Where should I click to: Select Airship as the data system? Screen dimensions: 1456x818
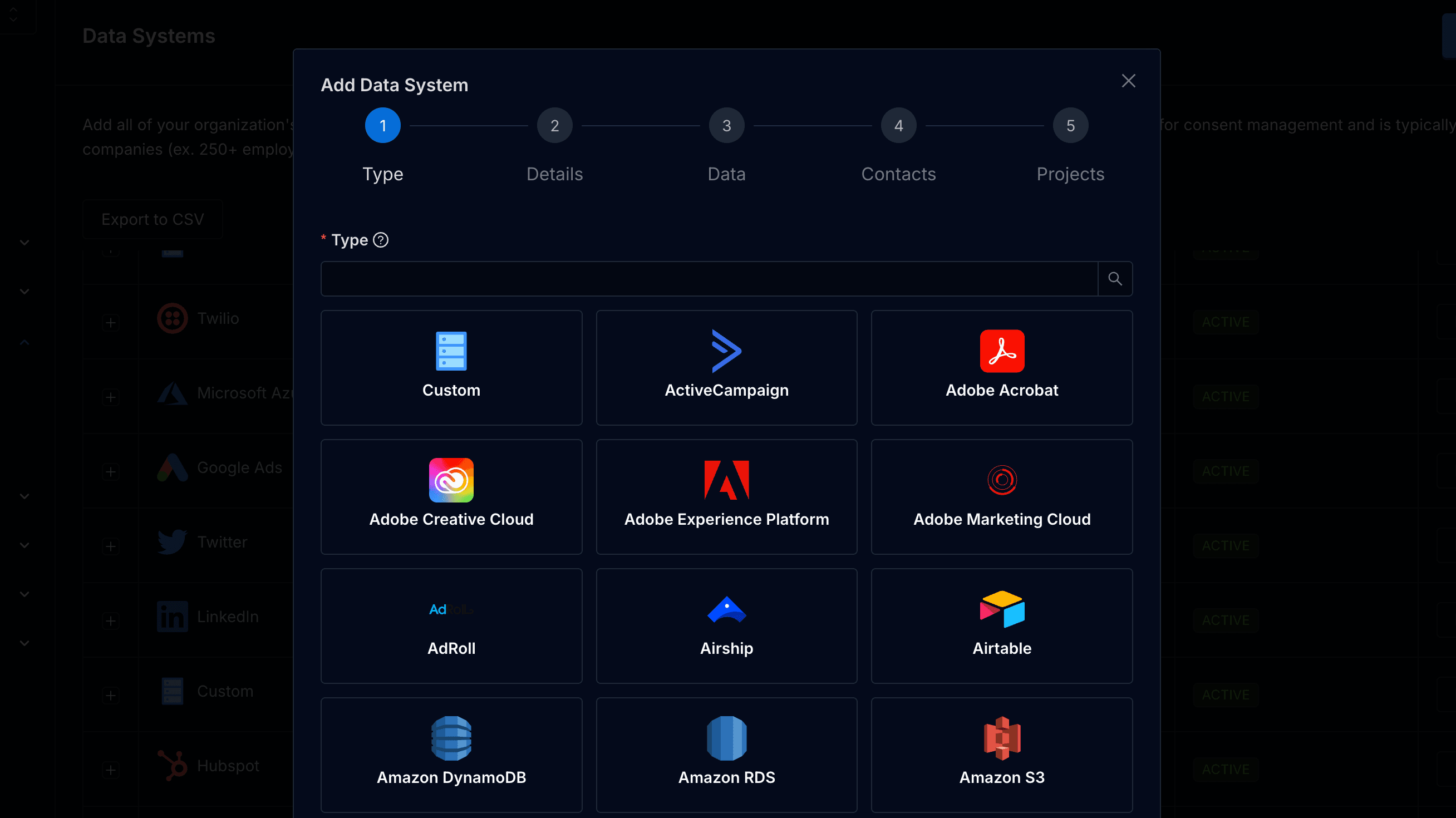click(x=726, y=625)
